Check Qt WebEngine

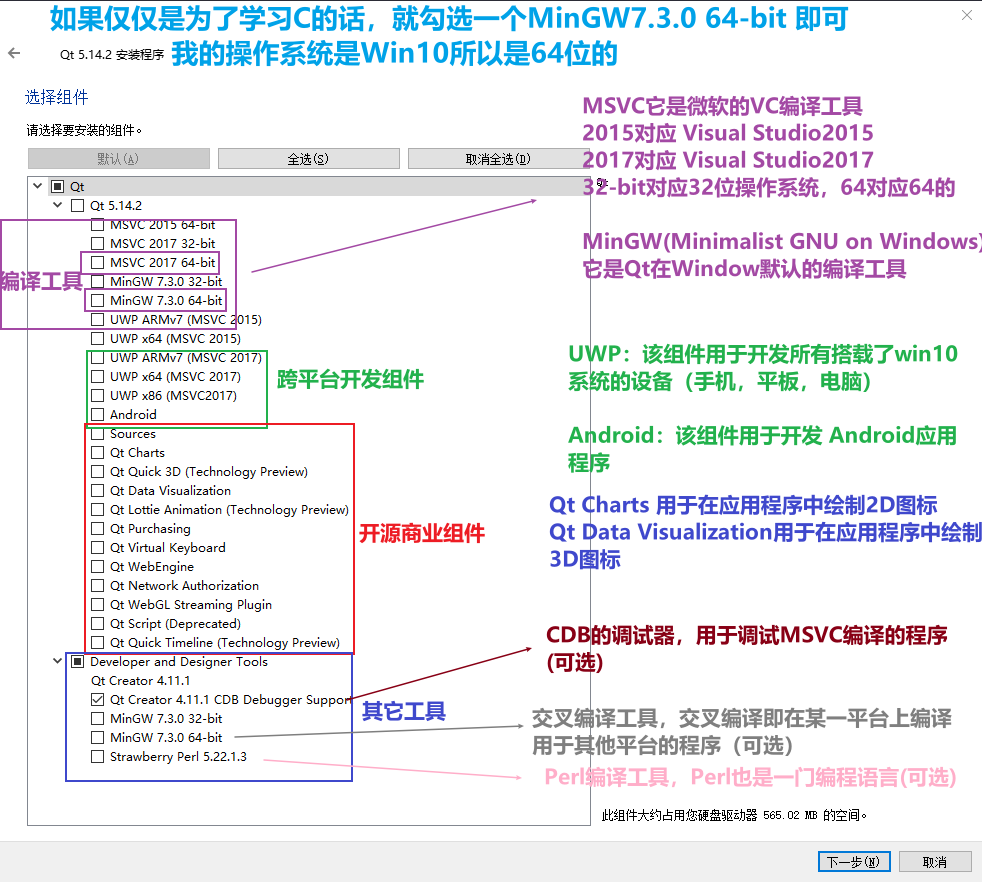pyautogui.click(x=98, y=566)
